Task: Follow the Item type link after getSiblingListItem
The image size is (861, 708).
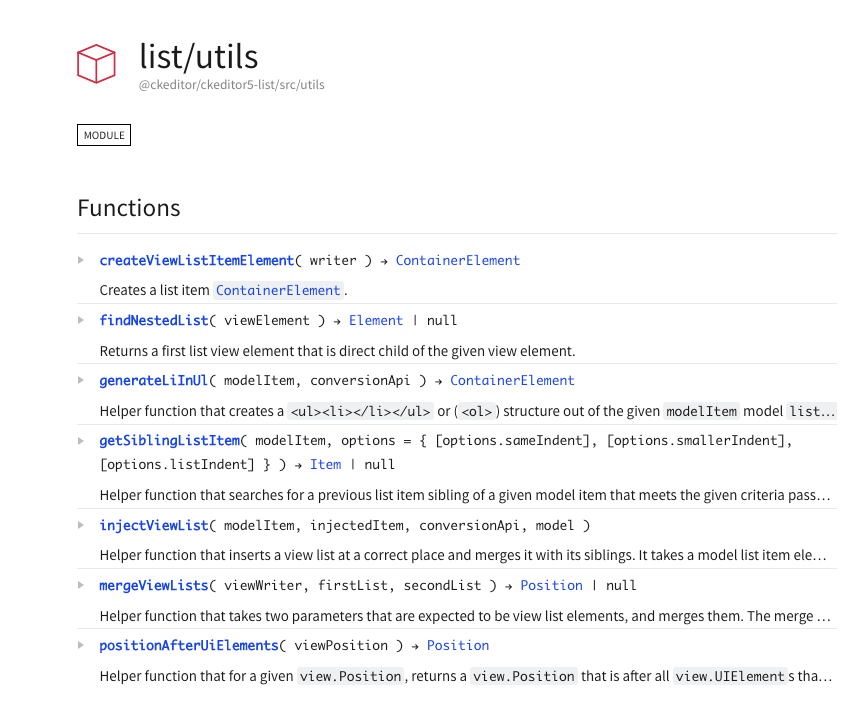Action: coord(326,464)
